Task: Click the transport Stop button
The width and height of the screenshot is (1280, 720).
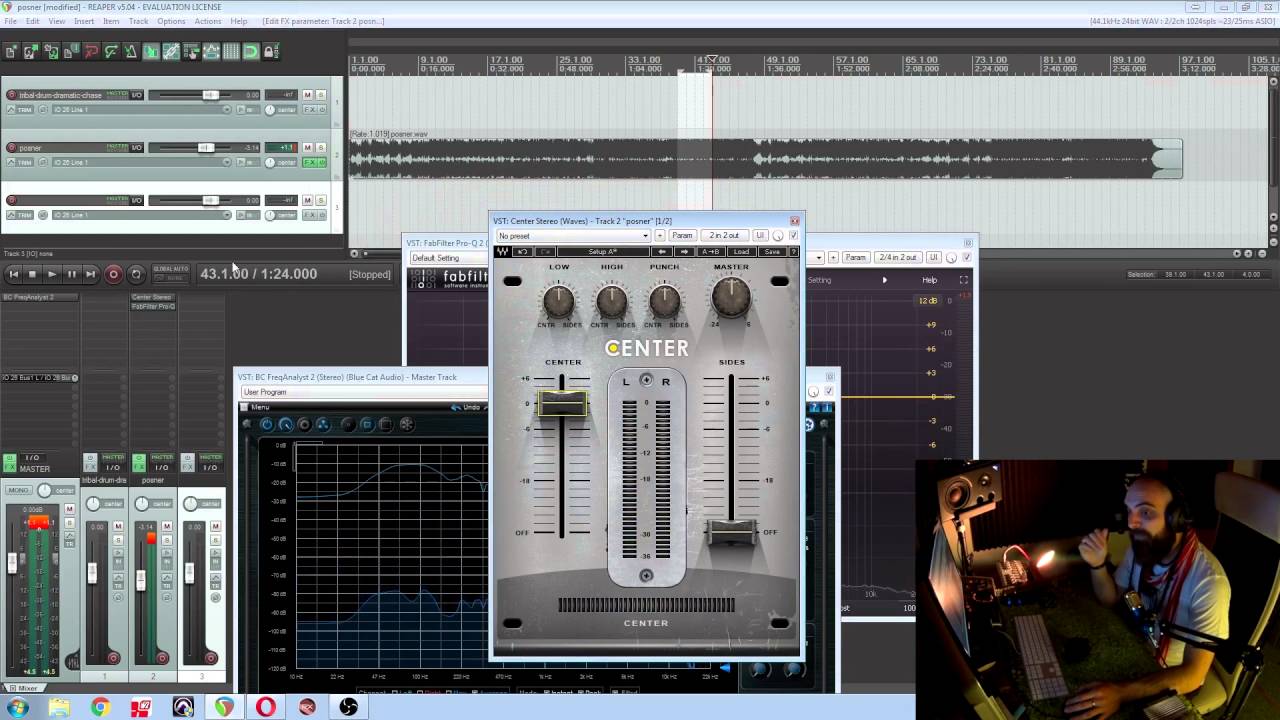Action: [32, 274]
